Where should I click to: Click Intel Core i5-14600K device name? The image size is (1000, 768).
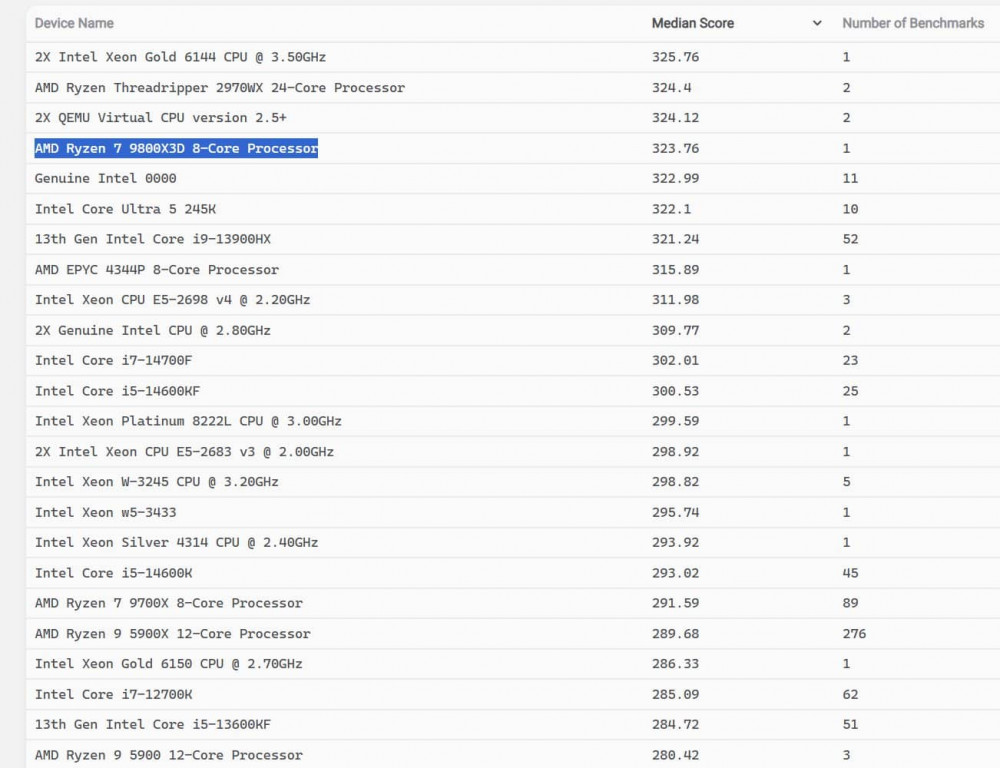pyautogui.click(x=114, y=573)
